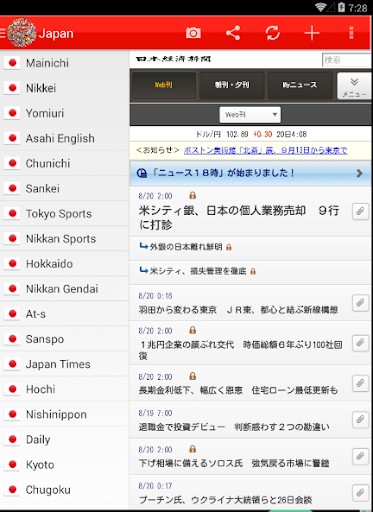Clip the 羽田から変わる東京 article
This screenshot has height=512, width=373.
[360, 303]
